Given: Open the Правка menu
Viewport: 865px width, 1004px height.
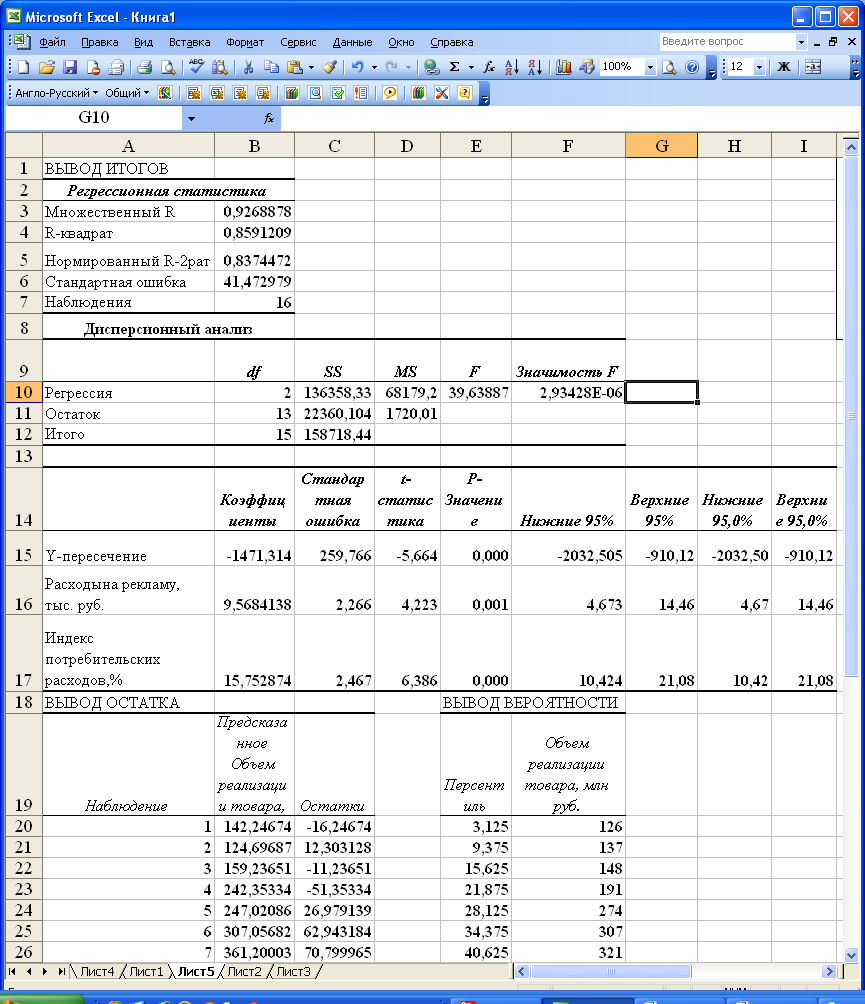Looking at the screenshot, I should click(x=100, y=42).
